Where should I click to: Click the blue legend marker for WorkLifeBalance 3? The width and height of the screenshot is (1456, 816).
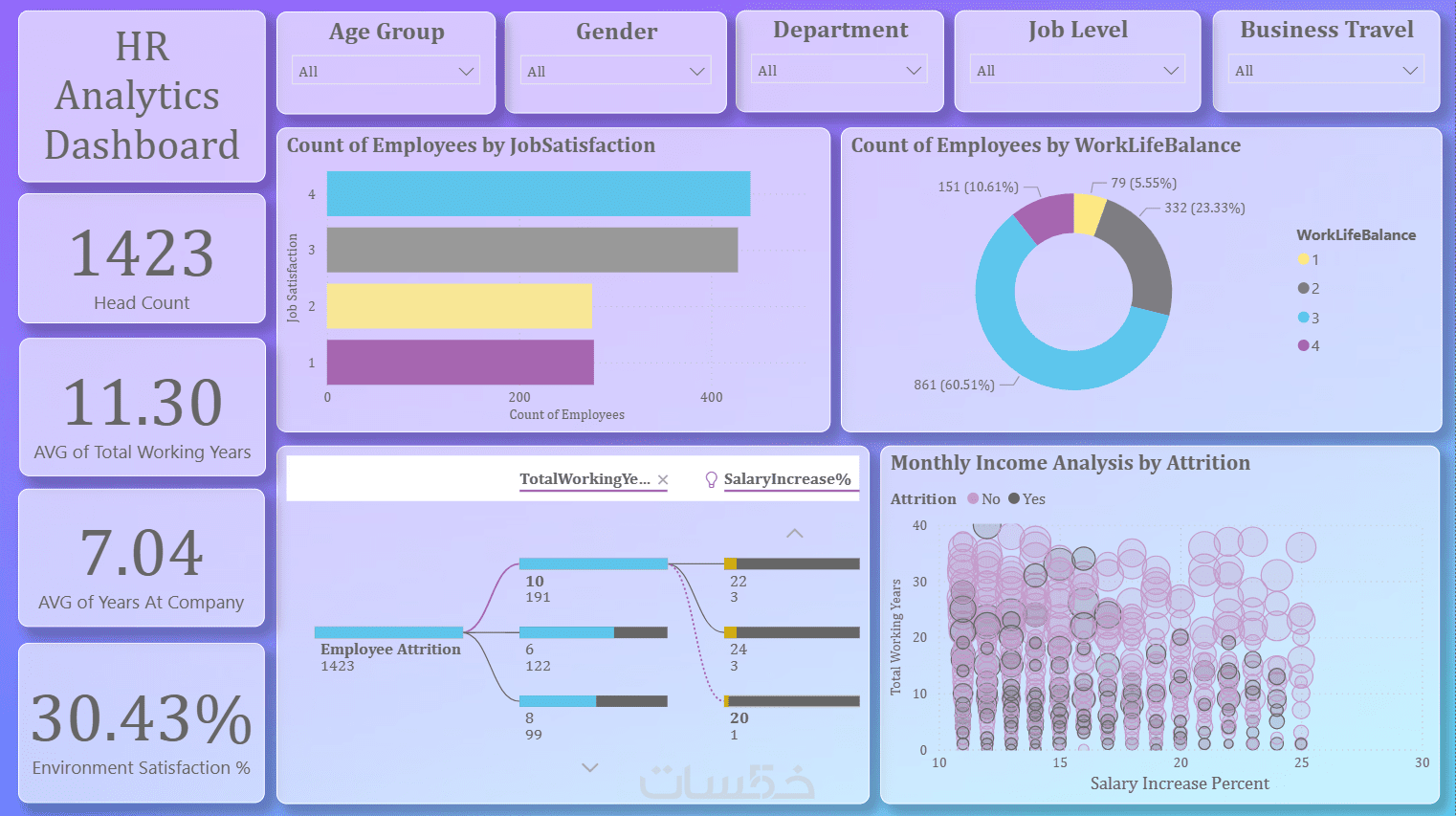[1303, 318]
